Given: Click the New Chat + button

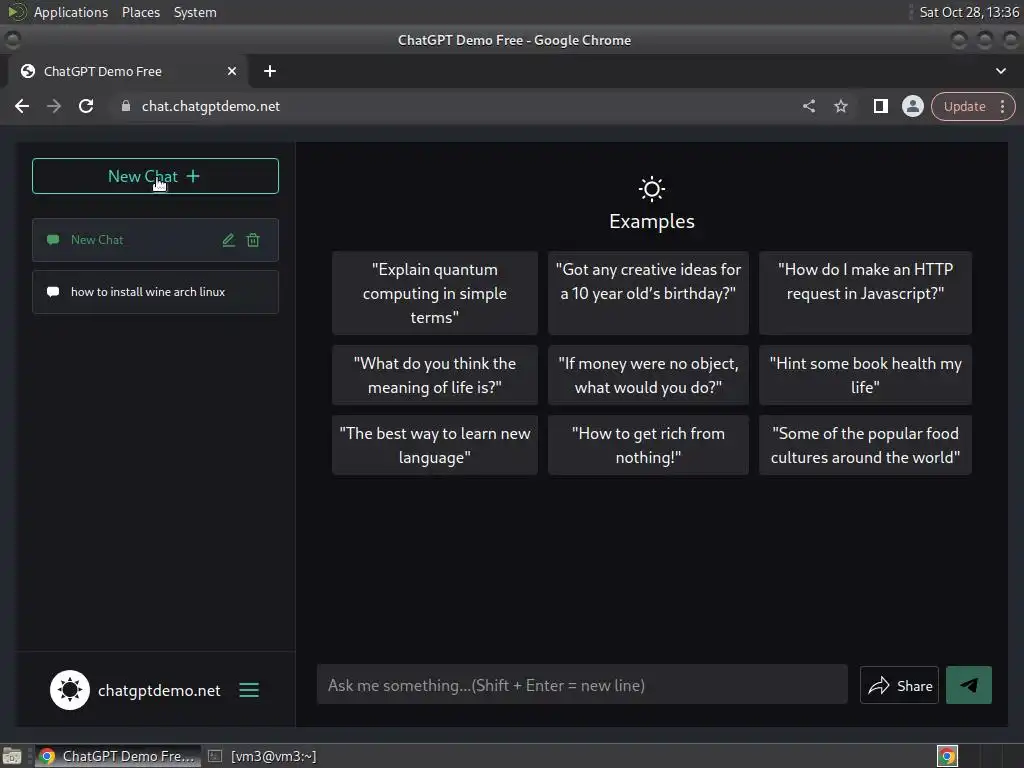Looking at the screenshot, I should (x=155, y=176).
